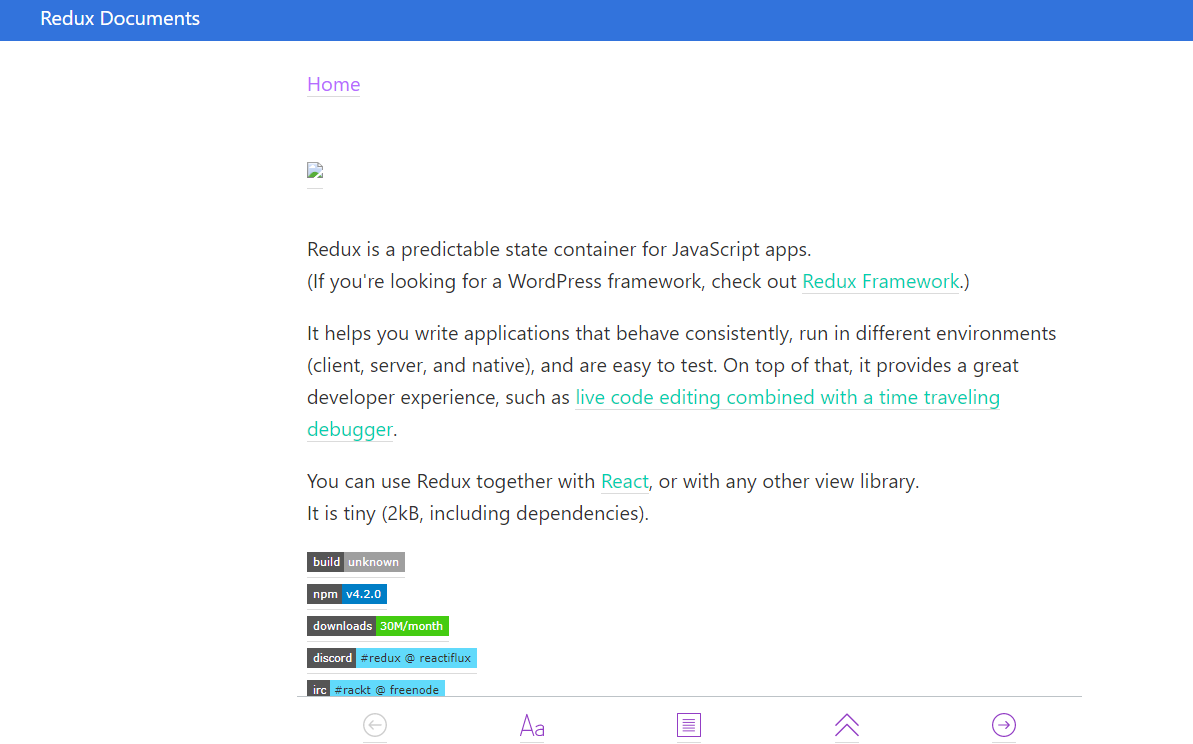The width and height of the screenshot is (1193, 744).
Task: Open the live code editing link
Action: [787, 397]
